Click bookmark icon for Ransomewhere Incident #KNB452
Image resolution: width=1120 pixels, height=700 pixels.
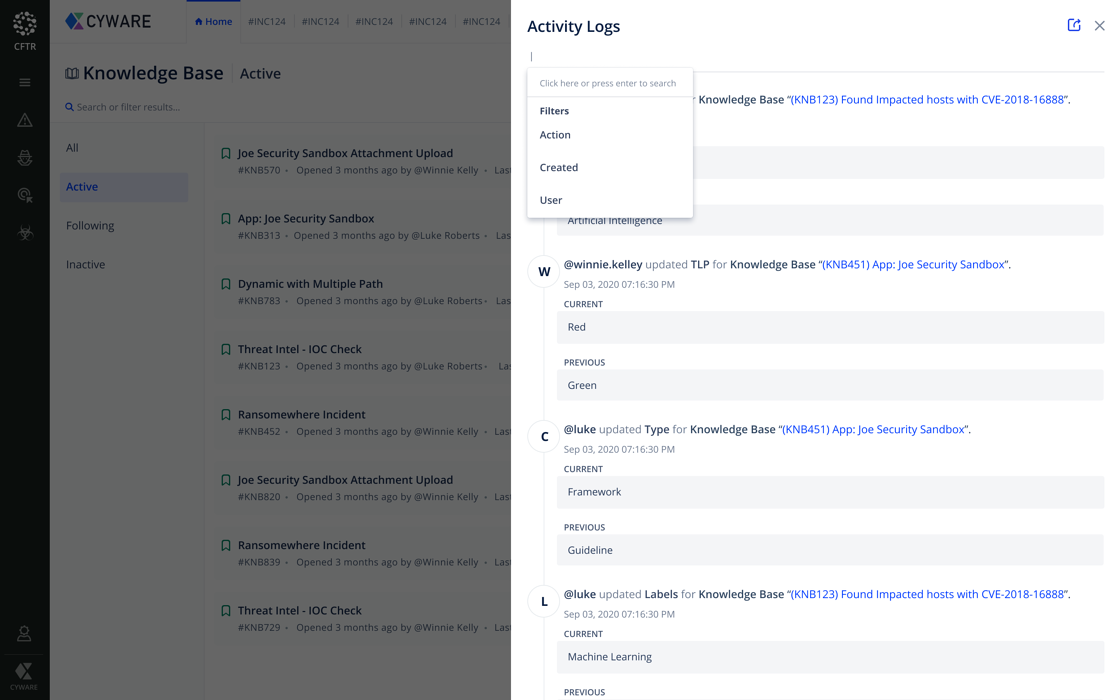click(226, 415)
